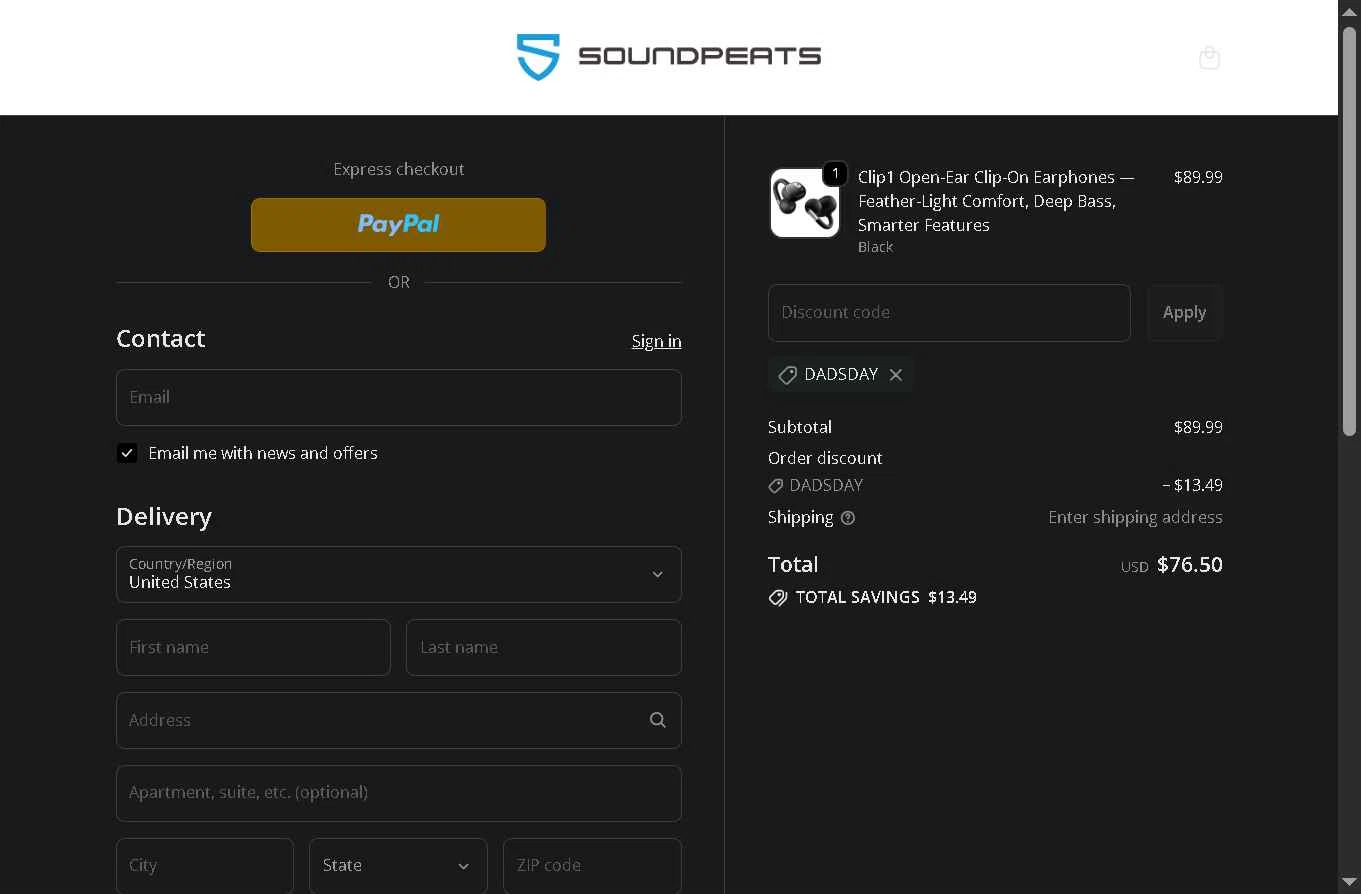This screenshot has height=894, width=1361.
Task: Pay with PayPal express checkout
Action: point(398,225)
